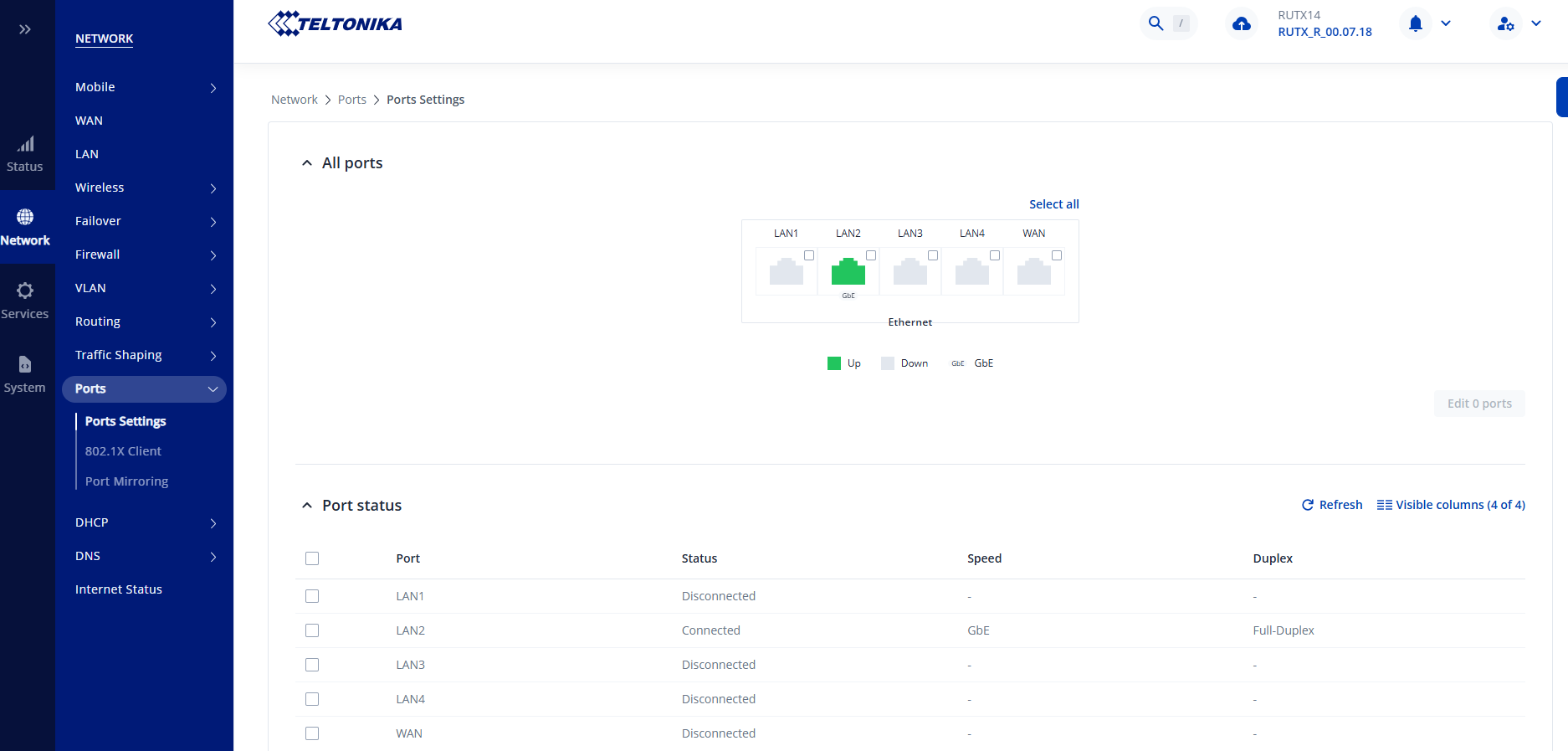
Task: Open Visible columns selector
Action: [x=1451, y=505]
